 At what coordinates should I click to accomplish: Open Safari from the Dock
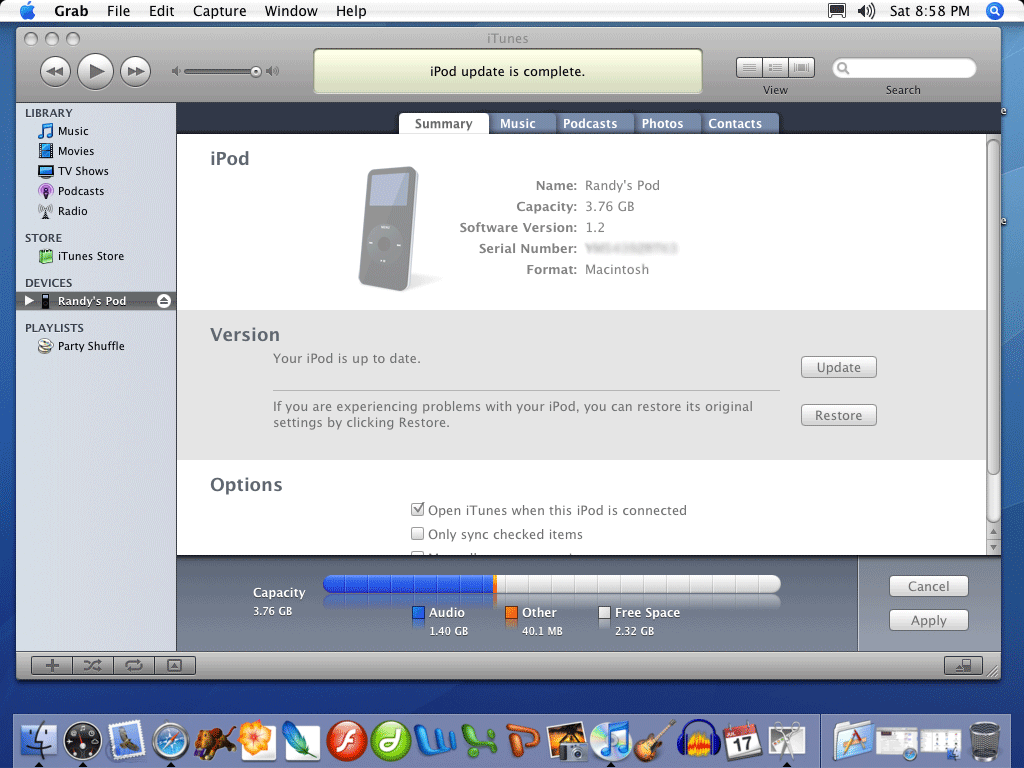click(x=170, y=742)
